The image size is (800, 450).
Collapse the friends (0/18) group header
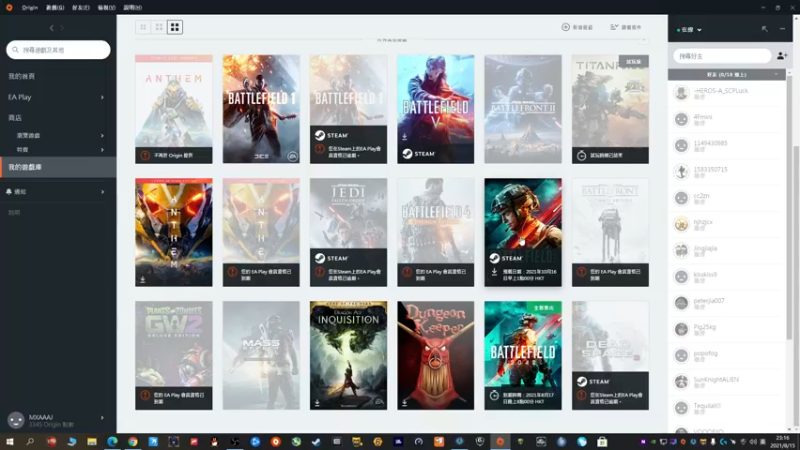(726, 74)
